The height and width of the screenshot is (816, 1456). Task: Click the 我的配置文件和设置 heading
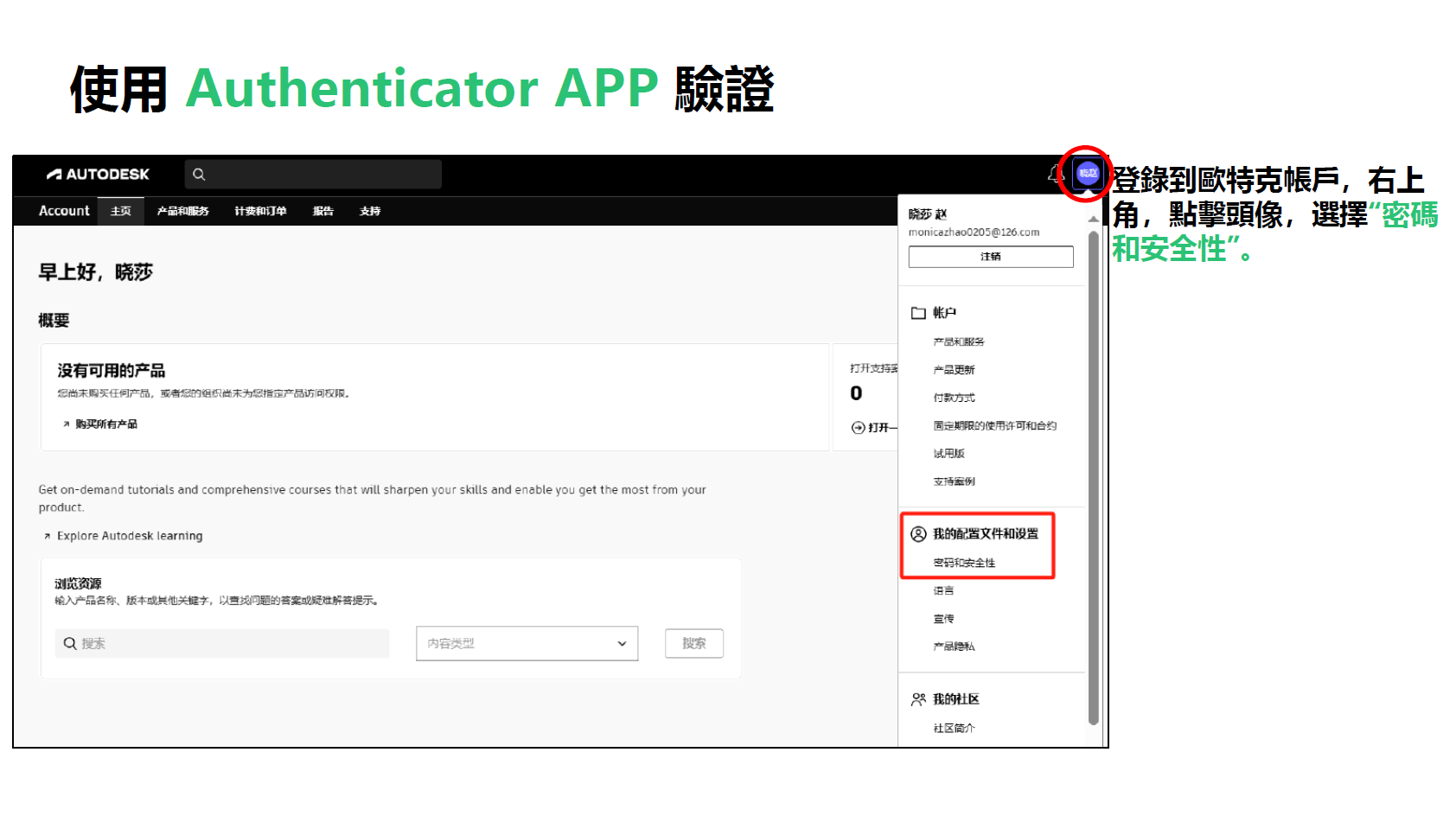[986, 534]
